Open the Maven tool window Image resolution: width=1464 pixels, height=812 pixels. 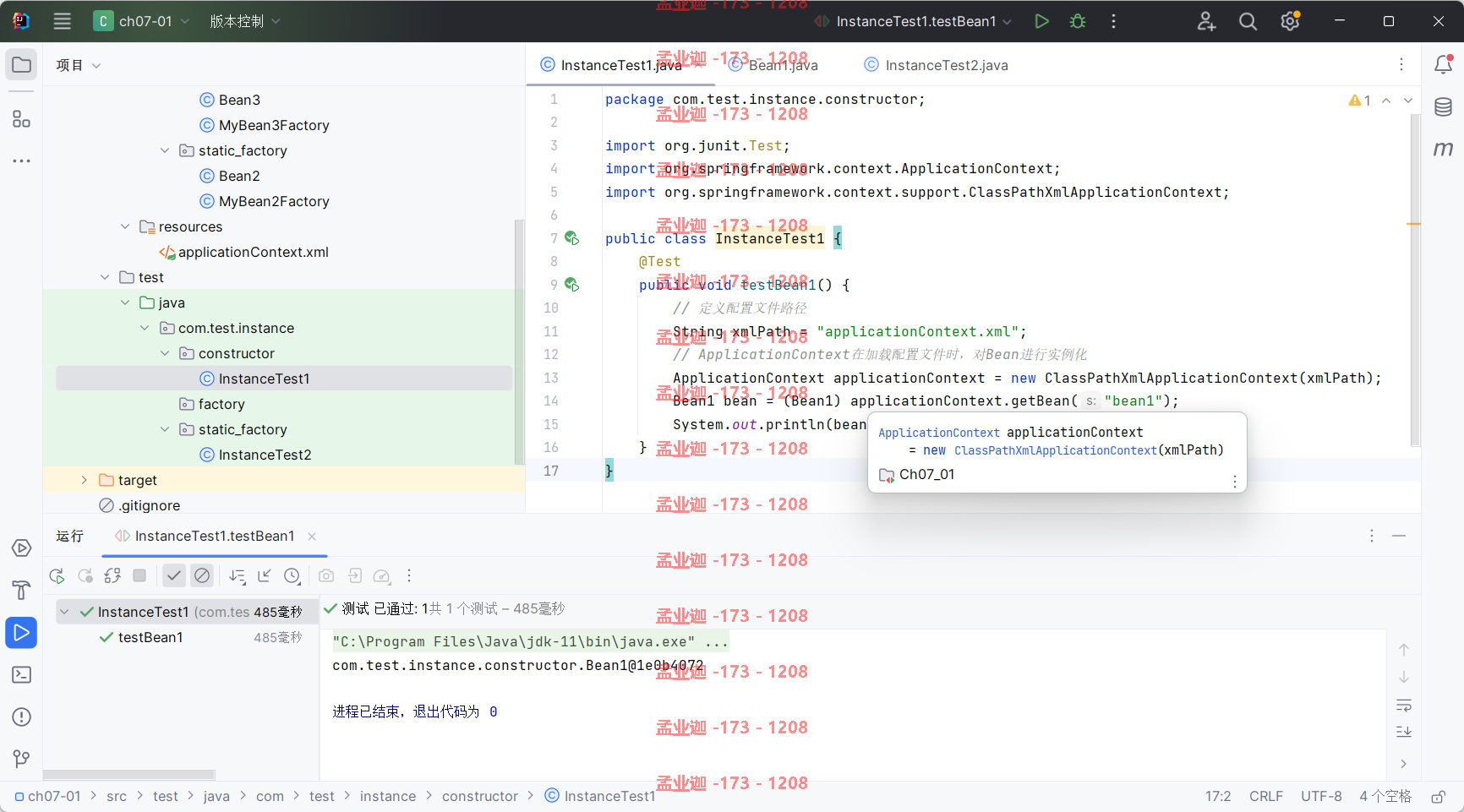point(1443,149)
